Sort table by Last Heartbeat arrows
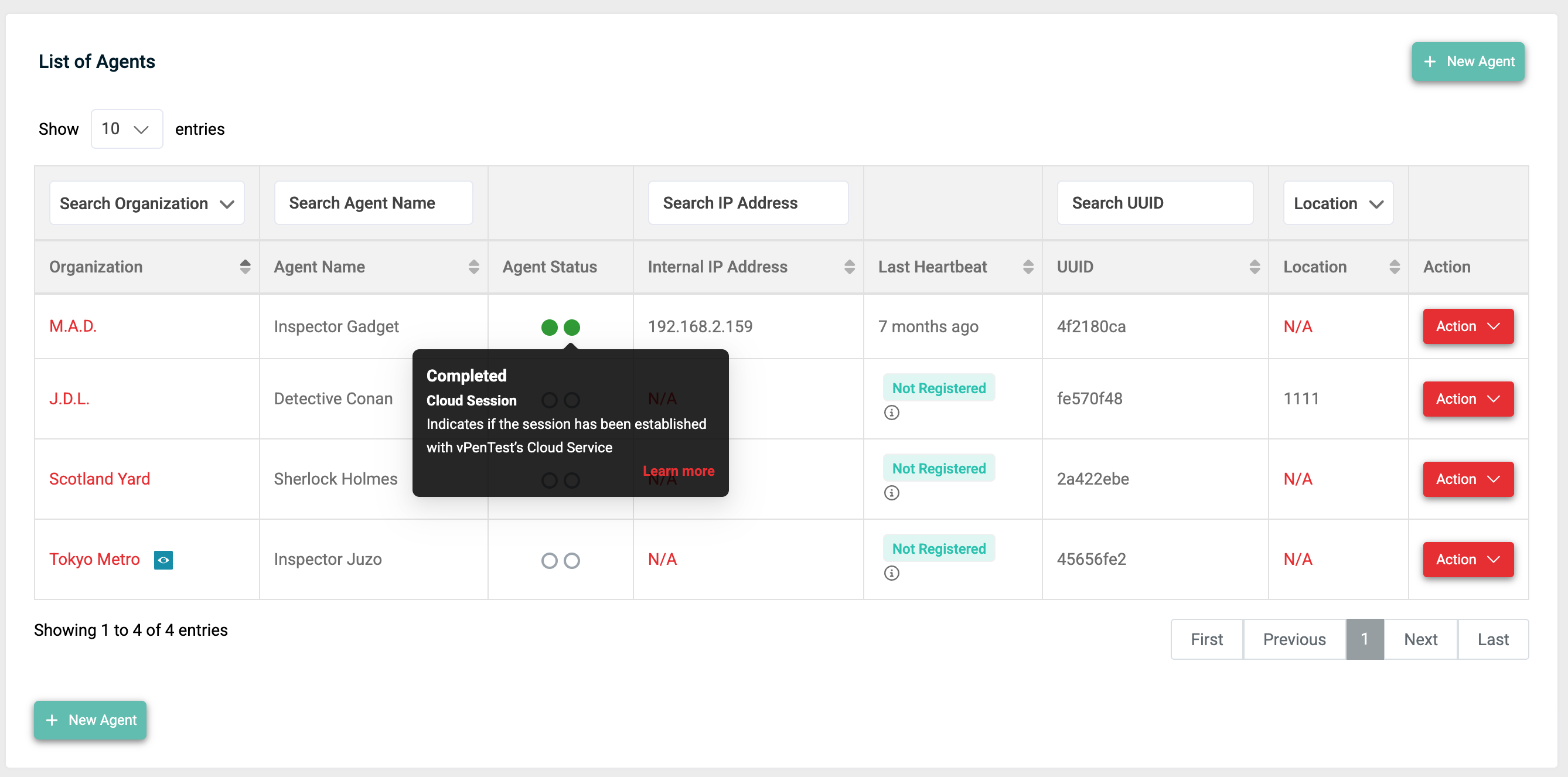Screen dimensions: 1568x777 (x=1028, y=267)
